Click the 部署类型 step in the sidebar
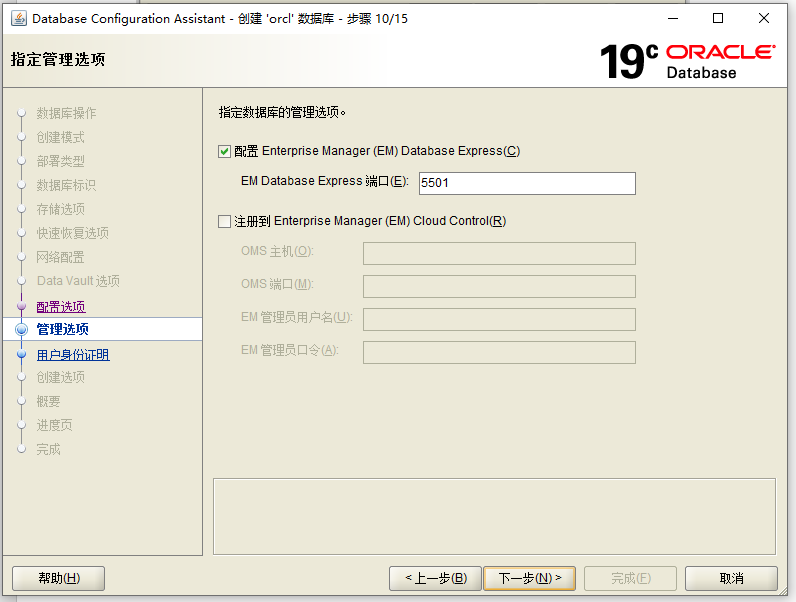Screen dimensions: 796x602 pos(60,161)
